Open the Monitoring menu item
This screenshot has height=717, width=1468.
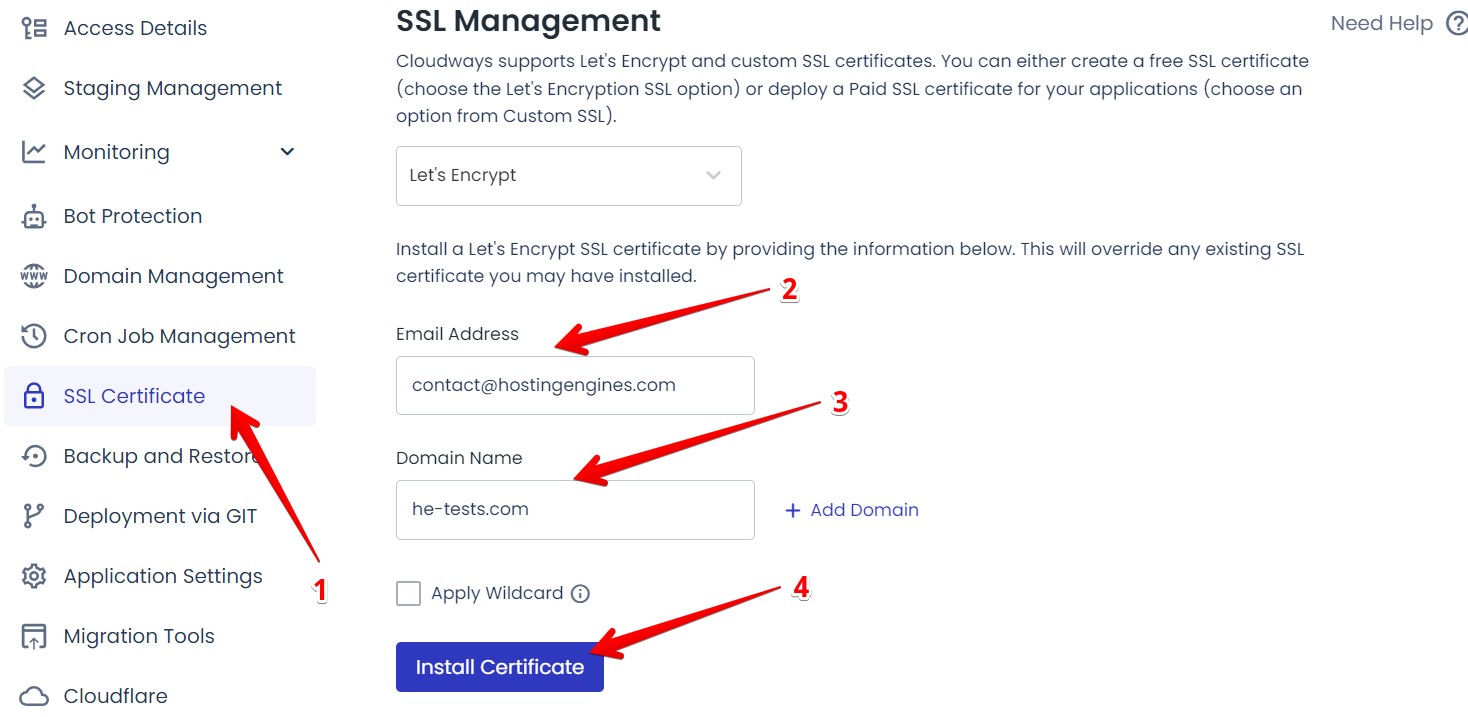click(117, 152)
